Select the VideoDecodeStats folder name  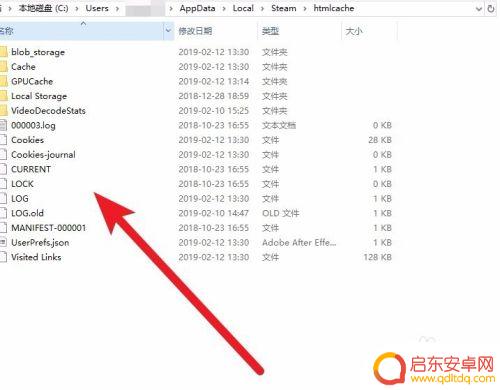pos(48,111)
